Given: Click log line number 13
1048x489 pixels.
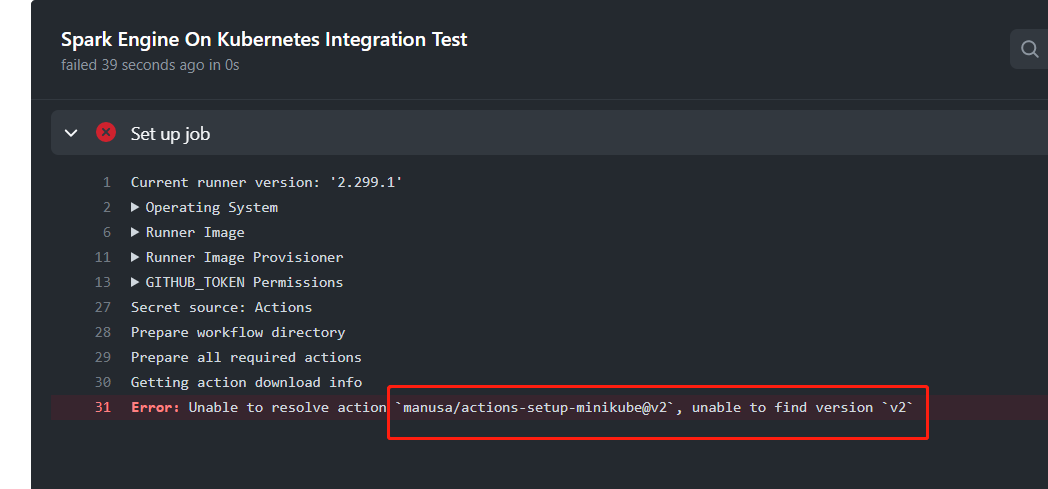Looking at the screenshot, I should point(103,283).
